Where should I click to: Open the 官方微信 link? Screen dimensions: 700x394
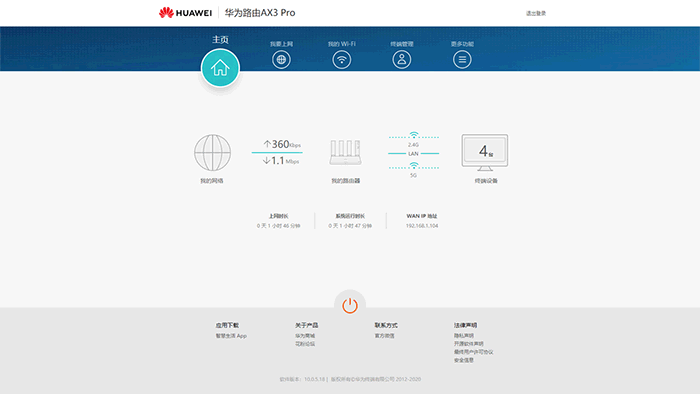coord(384,336)
